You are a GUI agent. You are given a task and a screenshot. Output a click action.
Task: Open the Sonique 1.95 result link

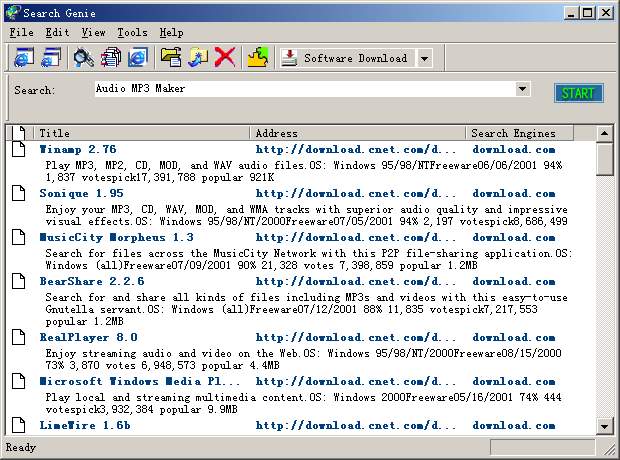81,193
